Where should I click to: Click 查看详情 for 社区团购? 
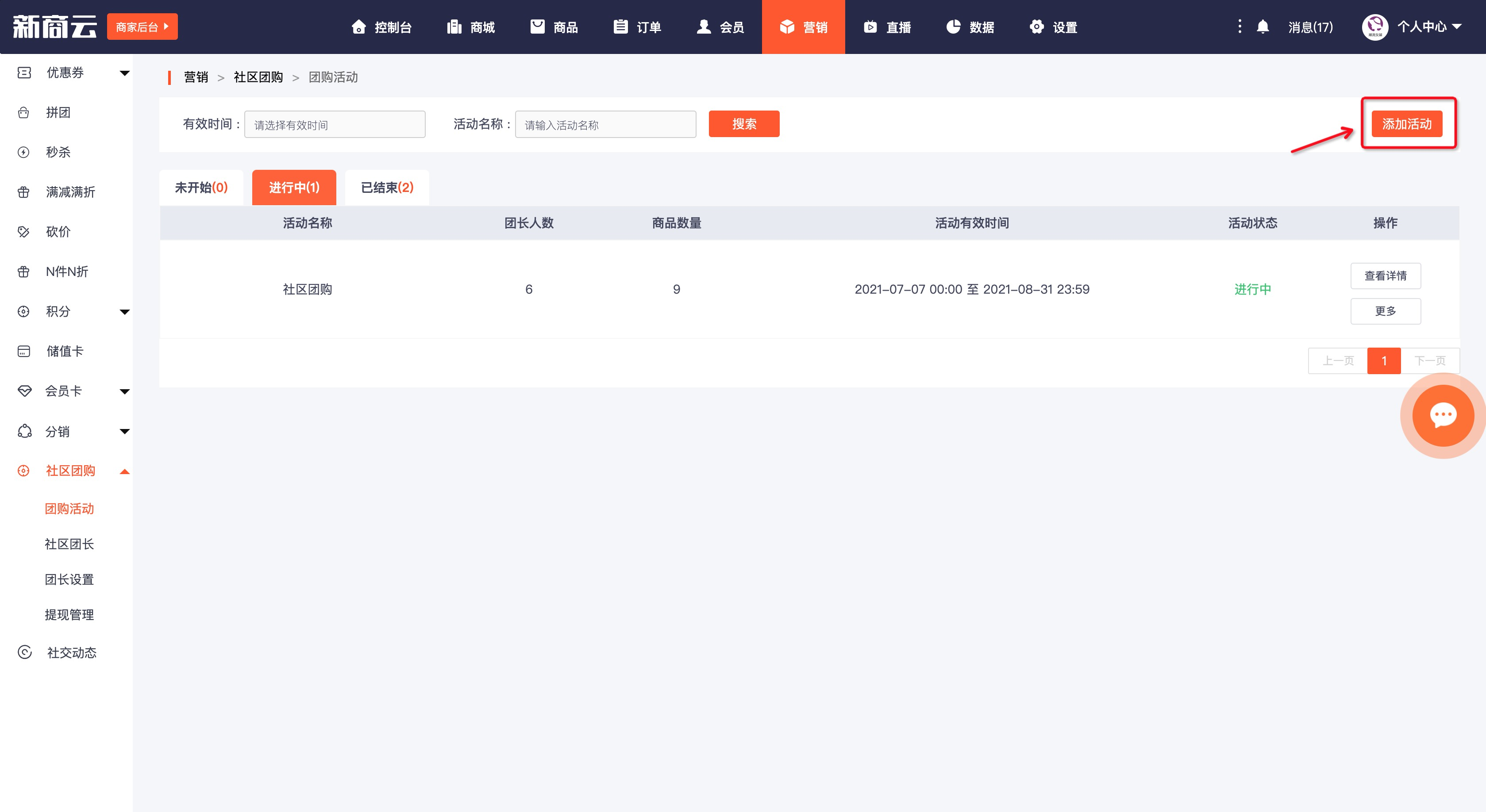pyautogui.click(x=1386, y=276)
